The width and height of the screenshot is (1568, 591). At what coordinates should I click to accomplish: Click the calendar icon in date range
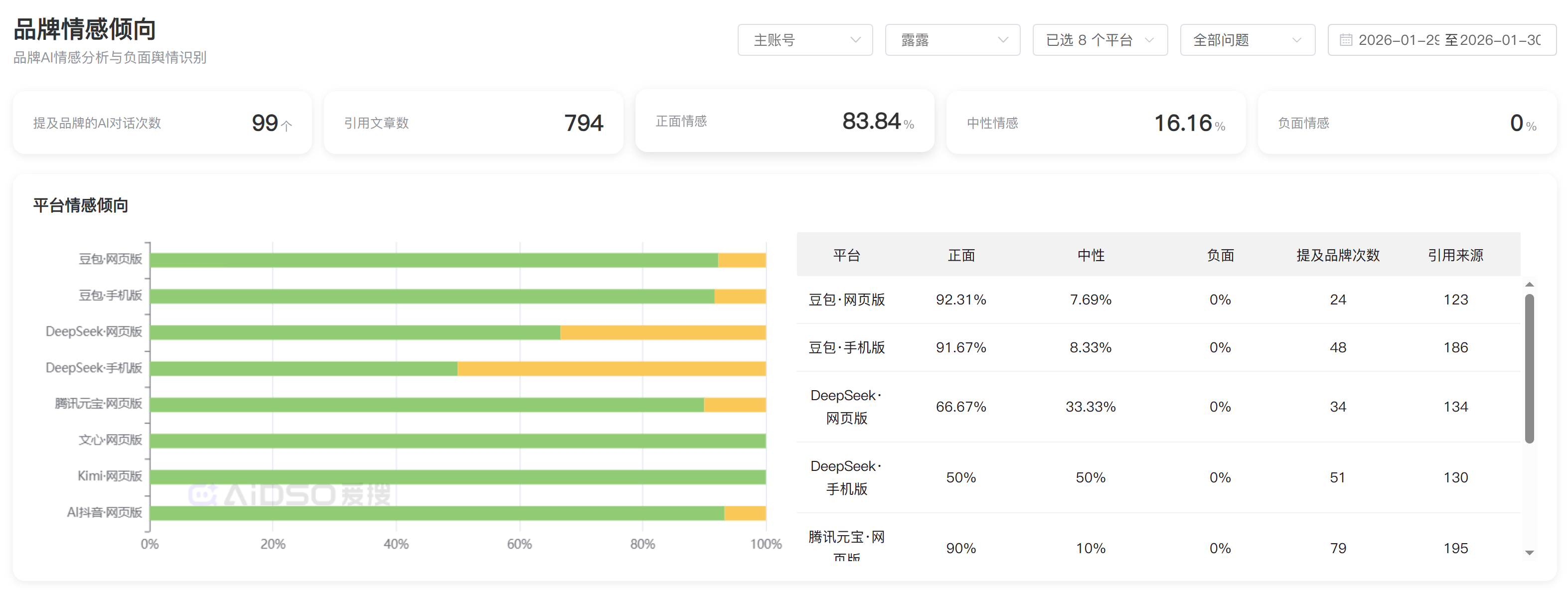click(x=1346, y=40)
